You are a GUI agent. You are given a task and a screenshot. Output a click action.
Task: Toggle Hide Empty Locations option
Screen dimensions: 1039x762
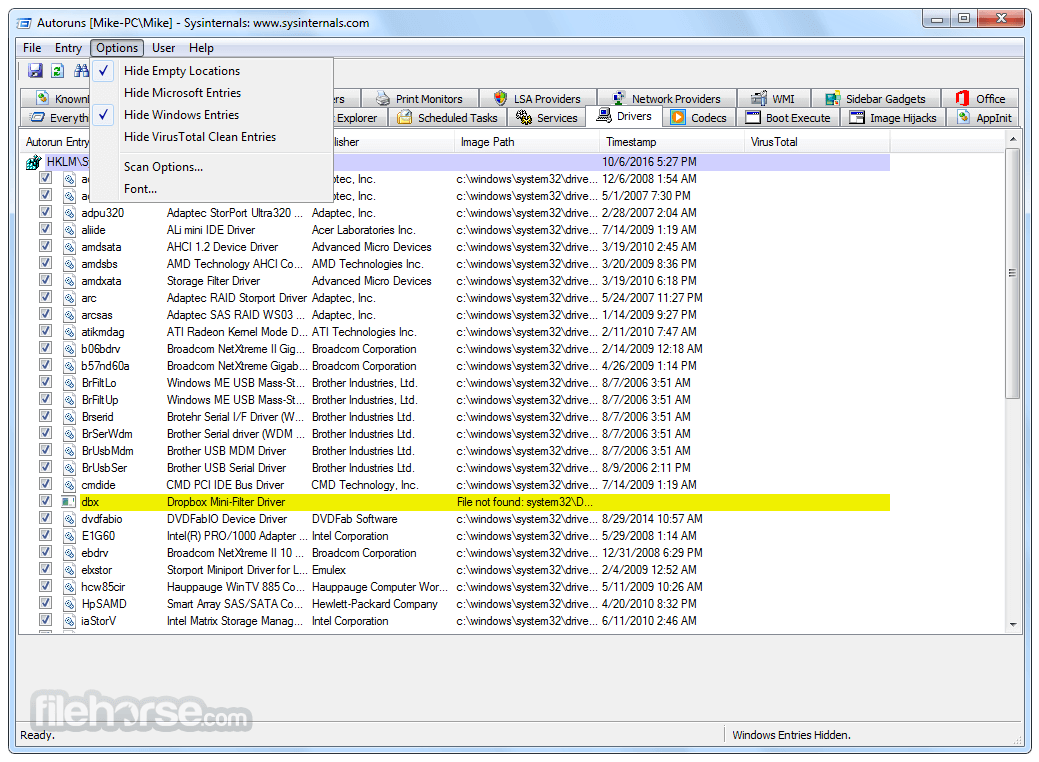click(x=211, y=71)
